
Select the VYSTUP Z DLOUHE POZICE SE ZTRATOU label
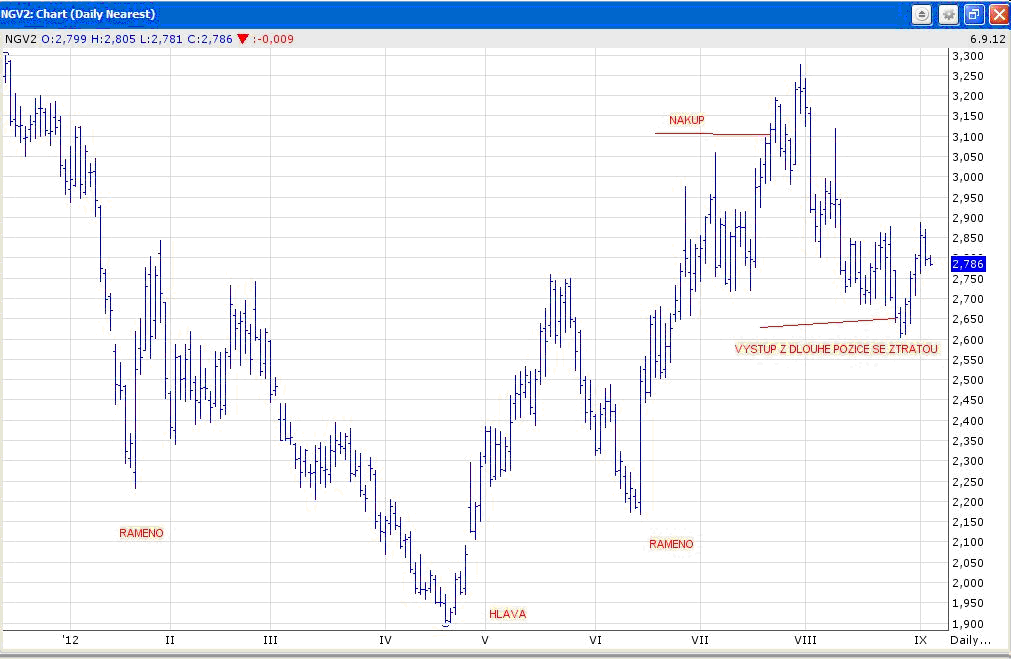coord(836,349)
